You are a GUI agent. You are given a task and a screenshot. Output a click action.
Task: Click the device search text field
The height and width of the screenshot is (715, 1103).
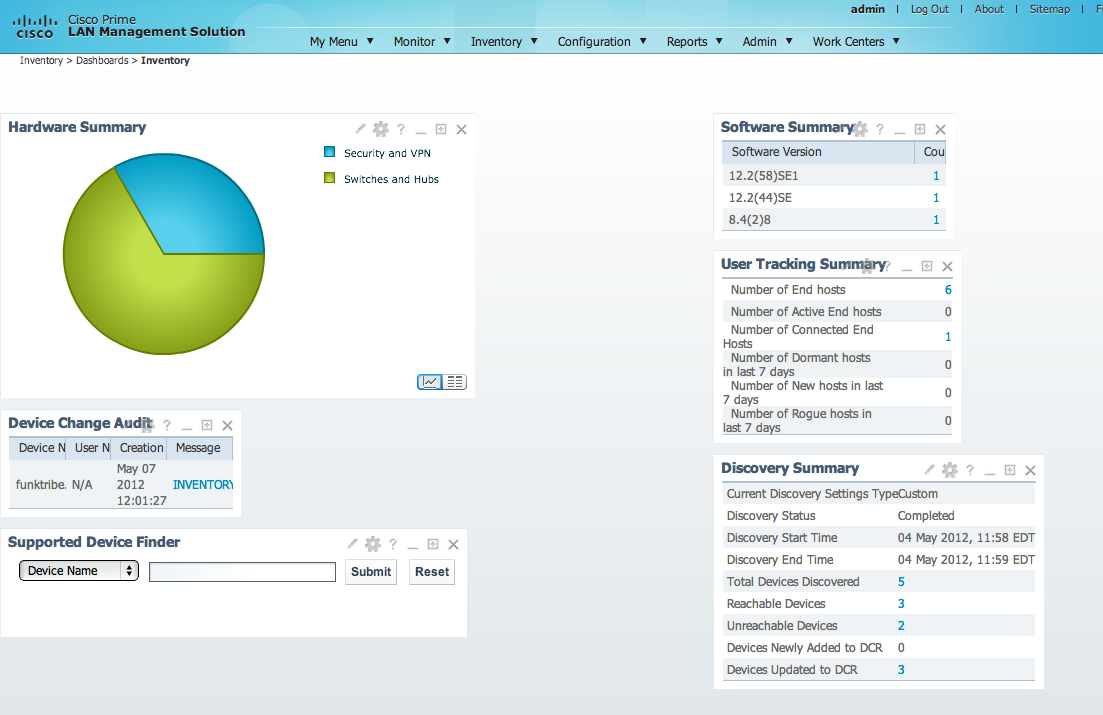[x=242, y=572]
